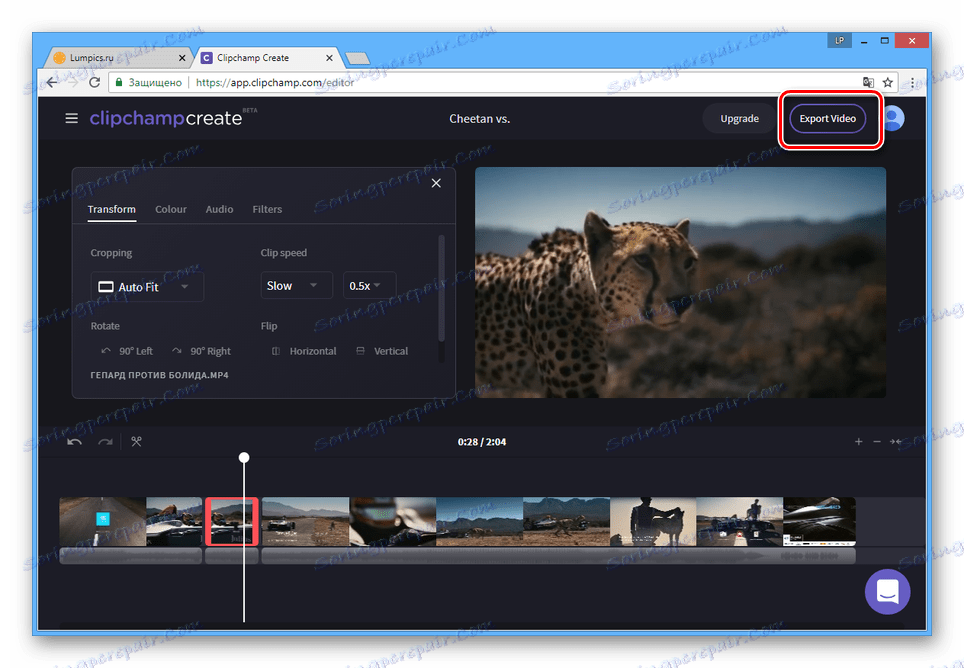Zoom into the timeline with the plus icon

[x=858, y=441]
